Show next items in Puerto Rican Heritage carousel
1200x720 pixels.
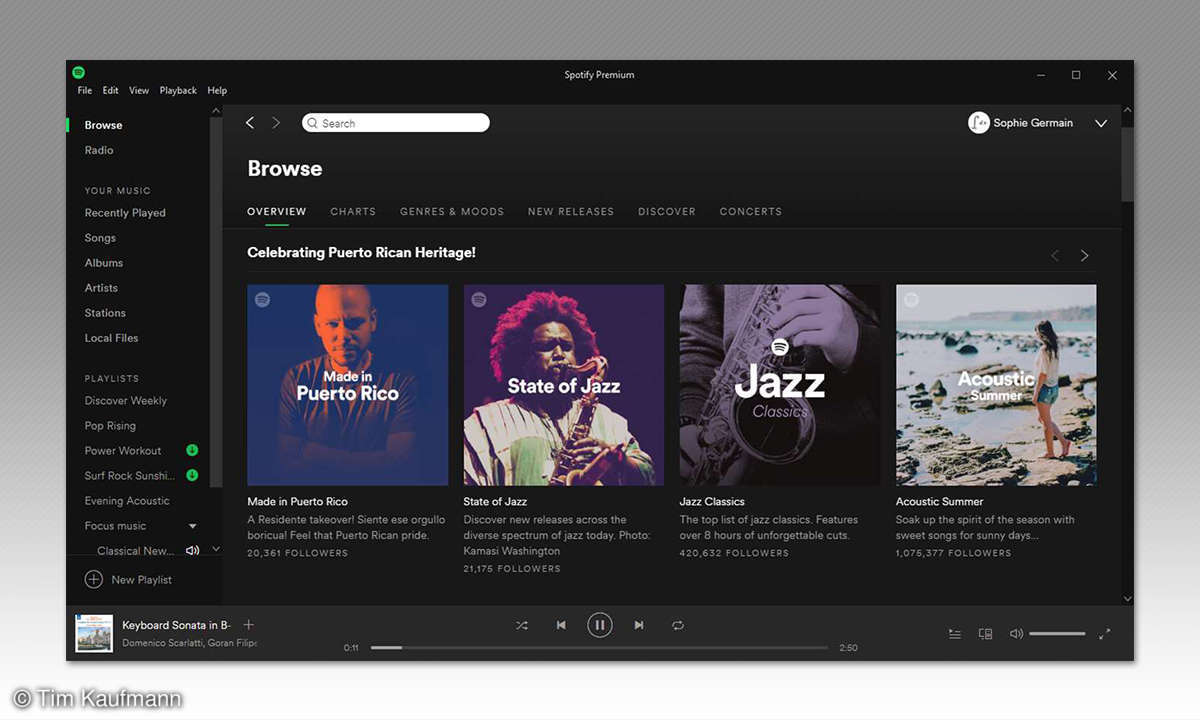[x=1084, y=256]
